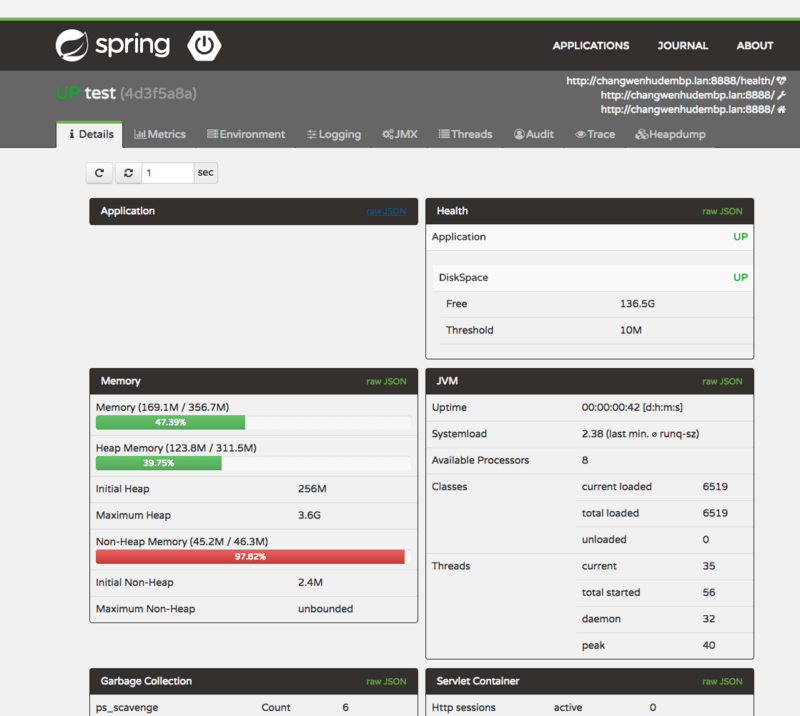Click the user icon on the Audit tab
Screen dimensions: 800x716
(x=517, y=134)
